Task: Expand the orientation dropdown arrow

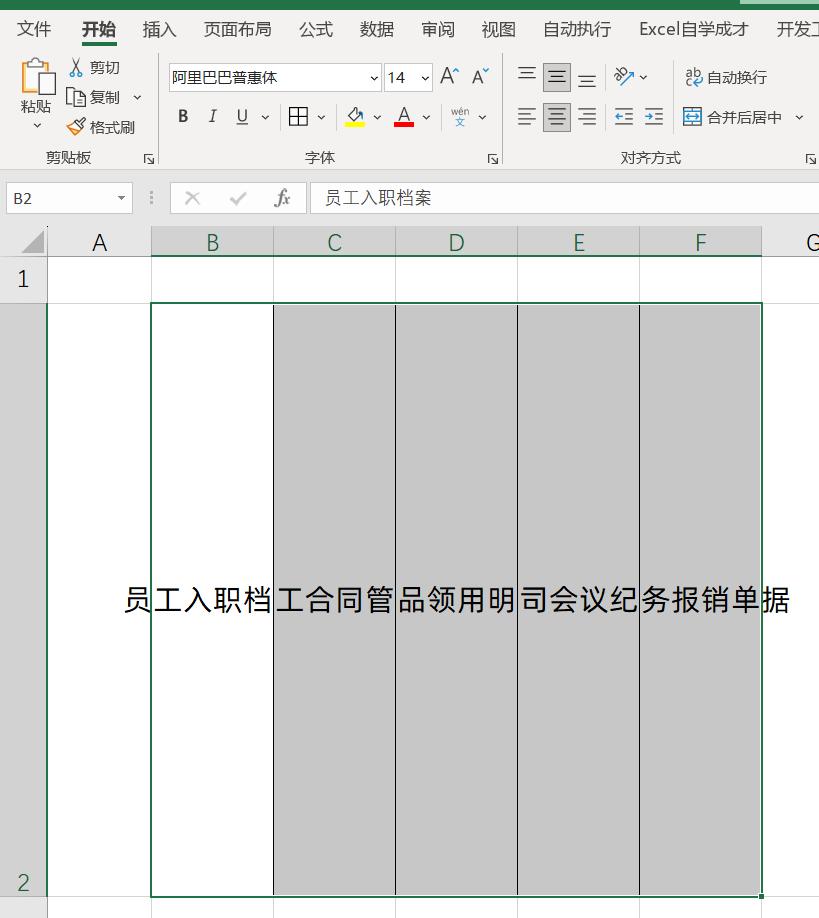Action: (x=643, y=77)
